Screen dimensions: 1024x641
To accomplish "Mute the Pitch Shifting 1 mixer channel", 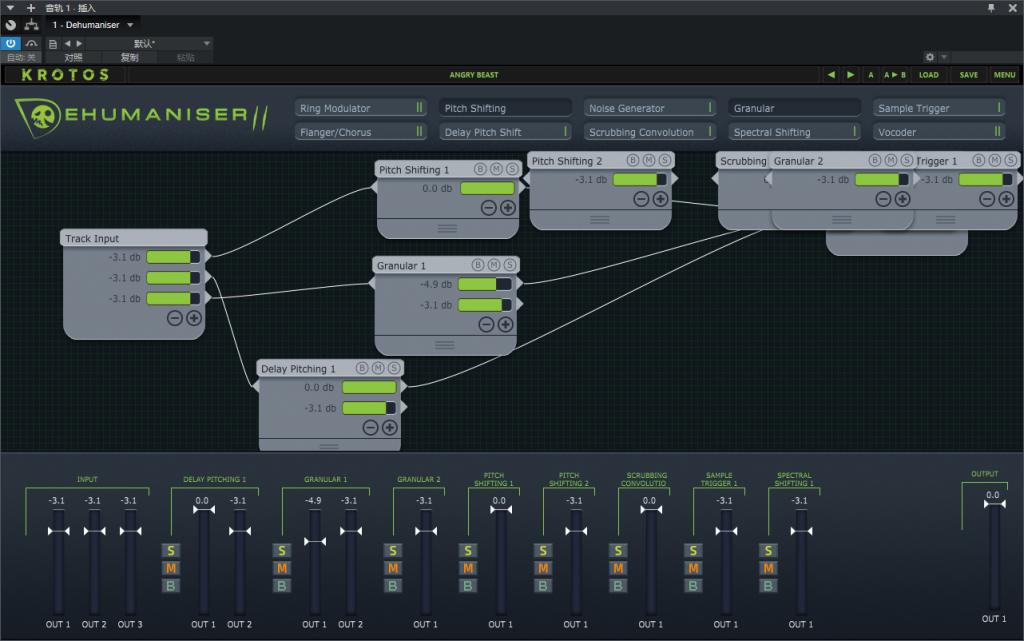I will click(468, 569).
